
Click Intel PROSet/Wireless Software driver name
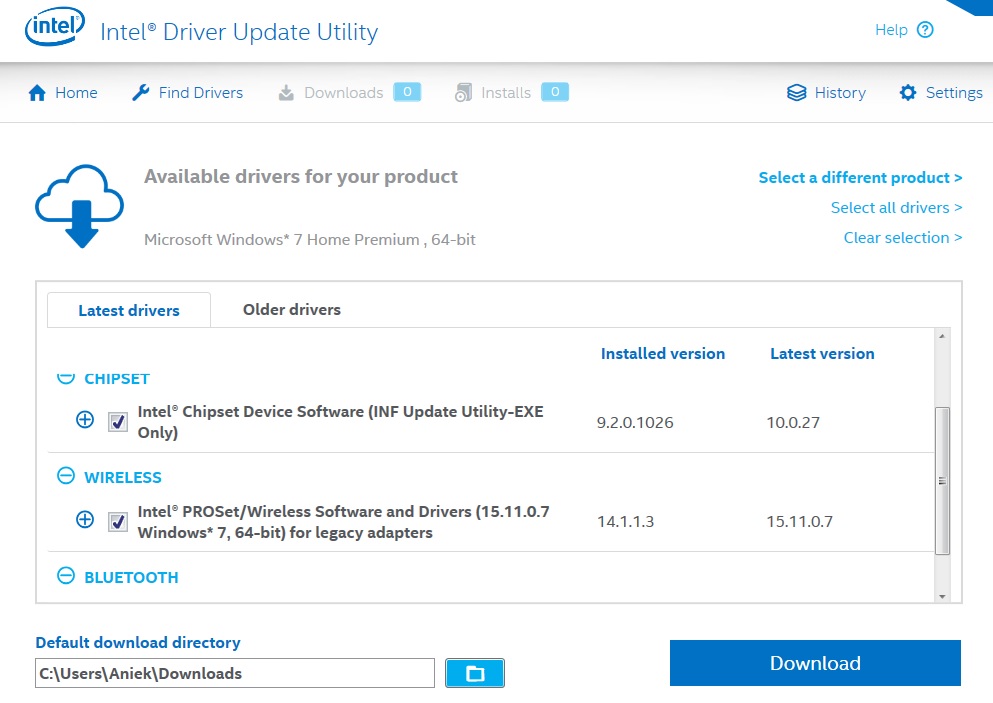(343, 522)
